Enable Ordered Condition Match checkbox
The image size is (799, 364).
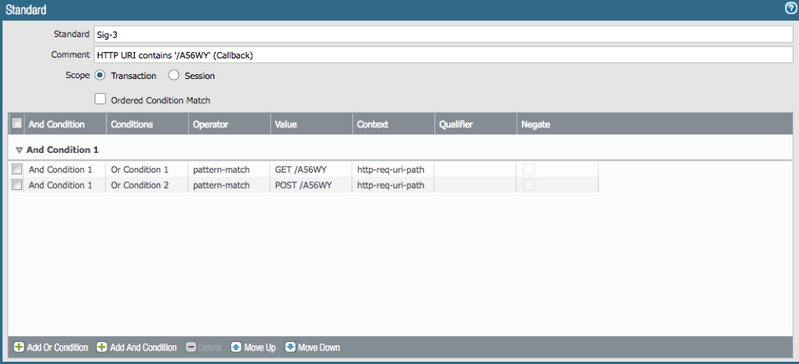(100, 99)
